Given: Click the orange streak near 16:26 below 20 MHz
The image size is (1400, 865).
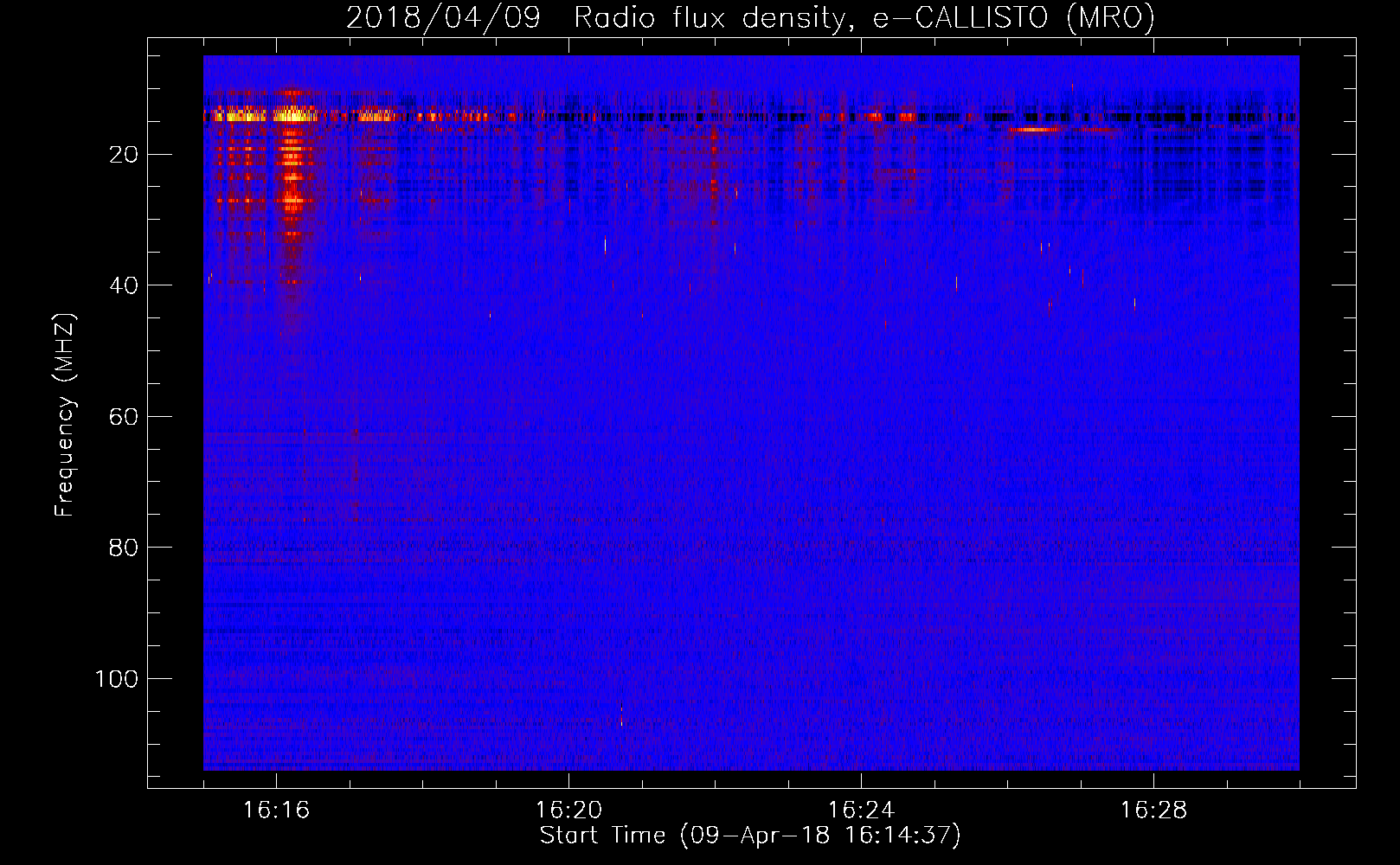Looking at the screenshot, I should click(x=1035, y=130).
